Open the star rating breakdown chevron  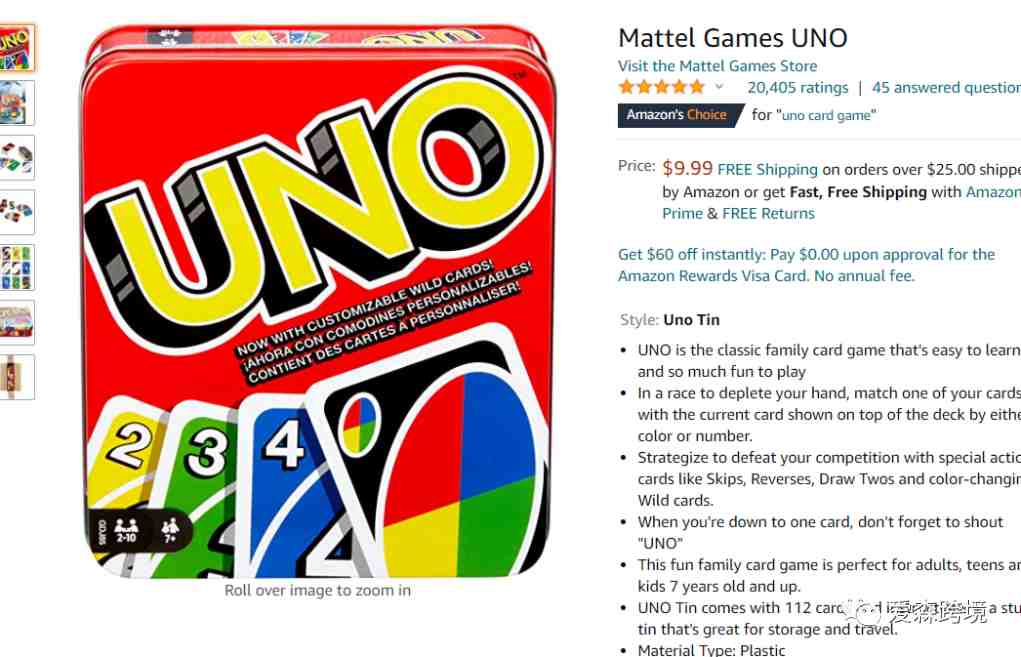click(719, 87)
